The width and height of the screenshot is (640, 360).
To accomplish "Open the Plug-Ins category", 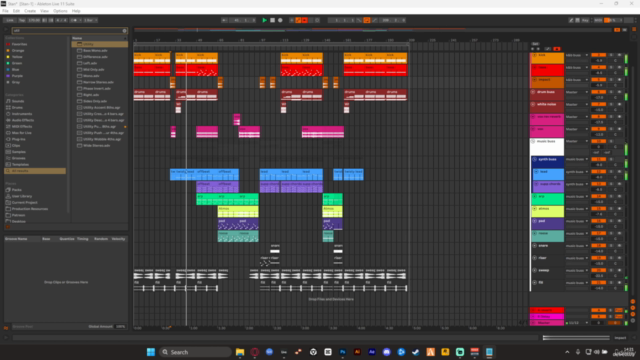I will click(18, 139).
